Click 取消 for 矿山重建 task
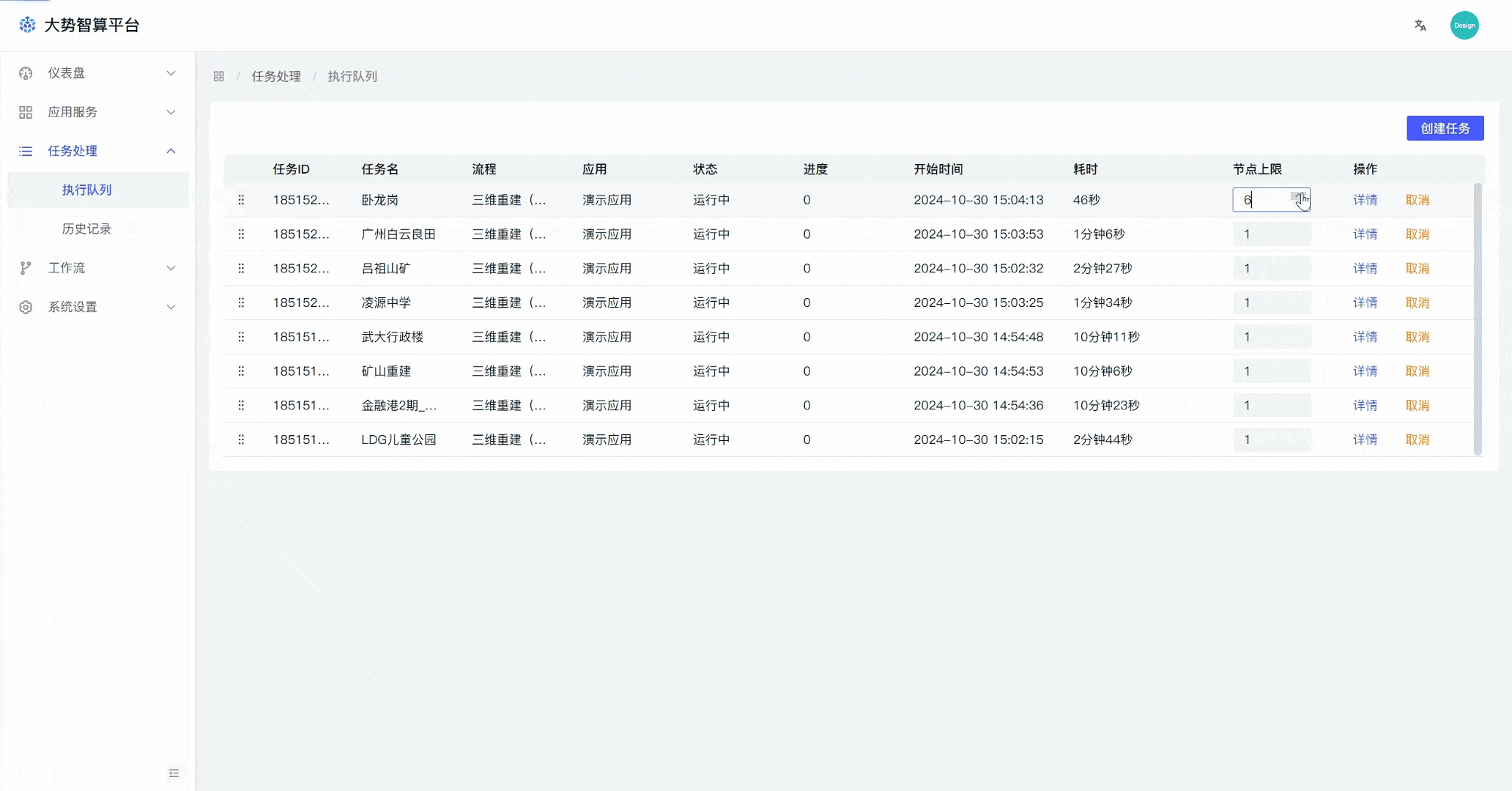The image size is (1512, 791). [x=1417, y=371]
